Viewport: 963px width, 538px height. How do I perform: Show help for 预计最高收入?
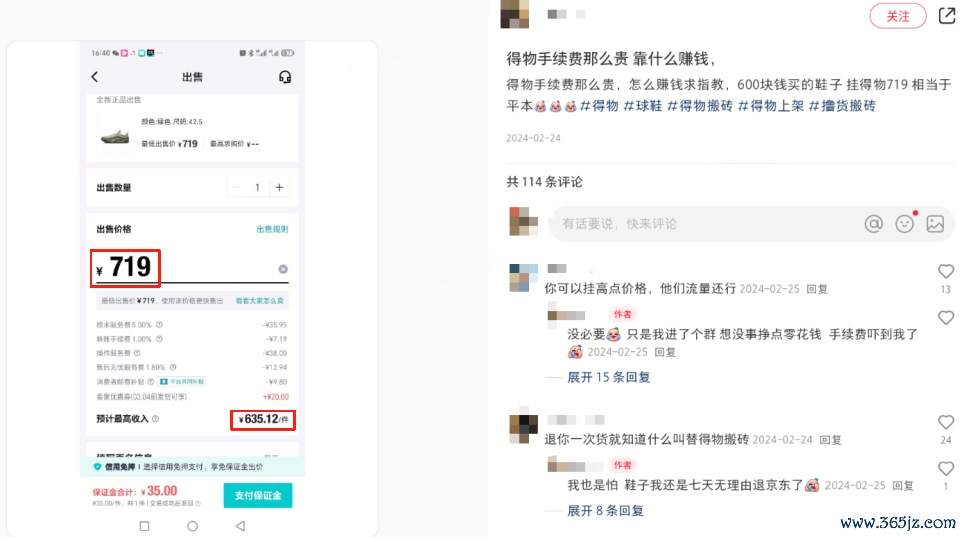point(155,419)
